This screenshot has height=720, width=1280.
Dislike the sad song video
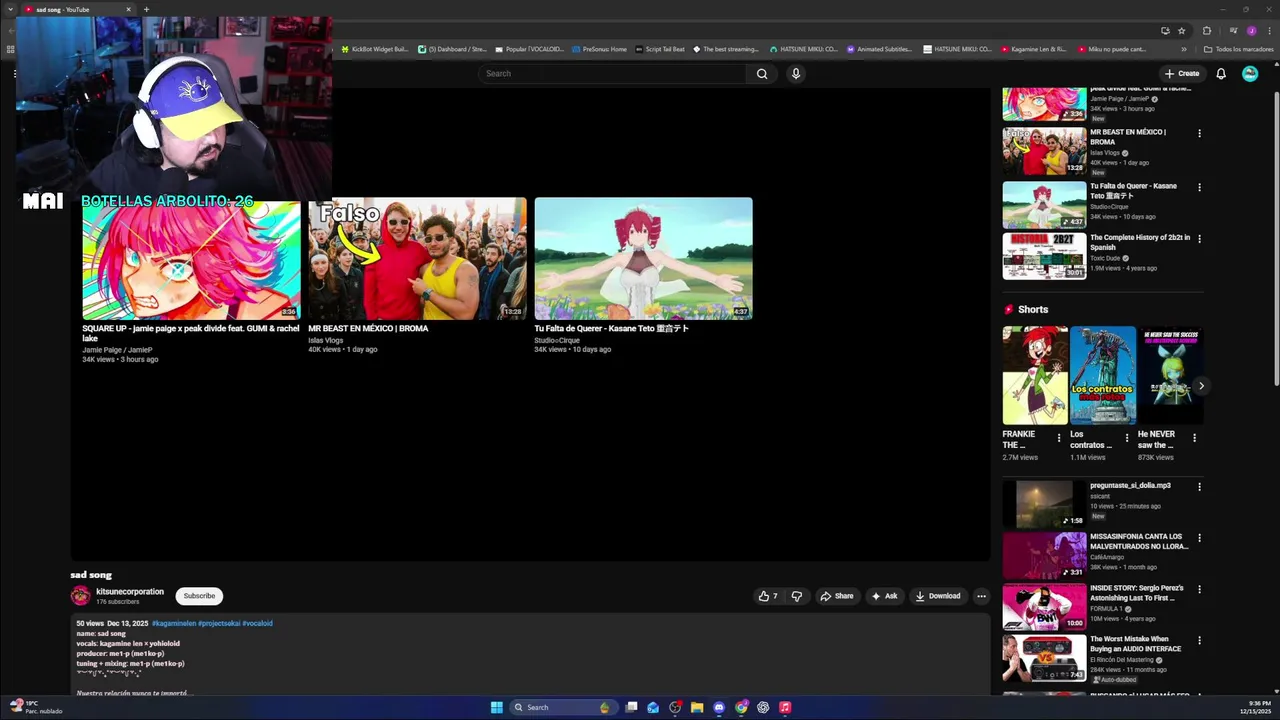797,596
